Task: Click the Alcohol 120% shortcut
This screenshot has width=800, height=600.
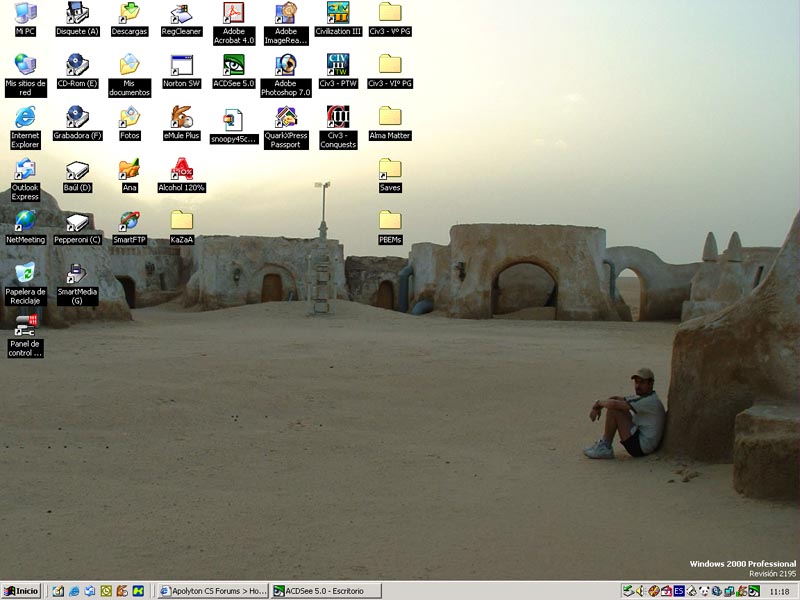Action: 181,170
